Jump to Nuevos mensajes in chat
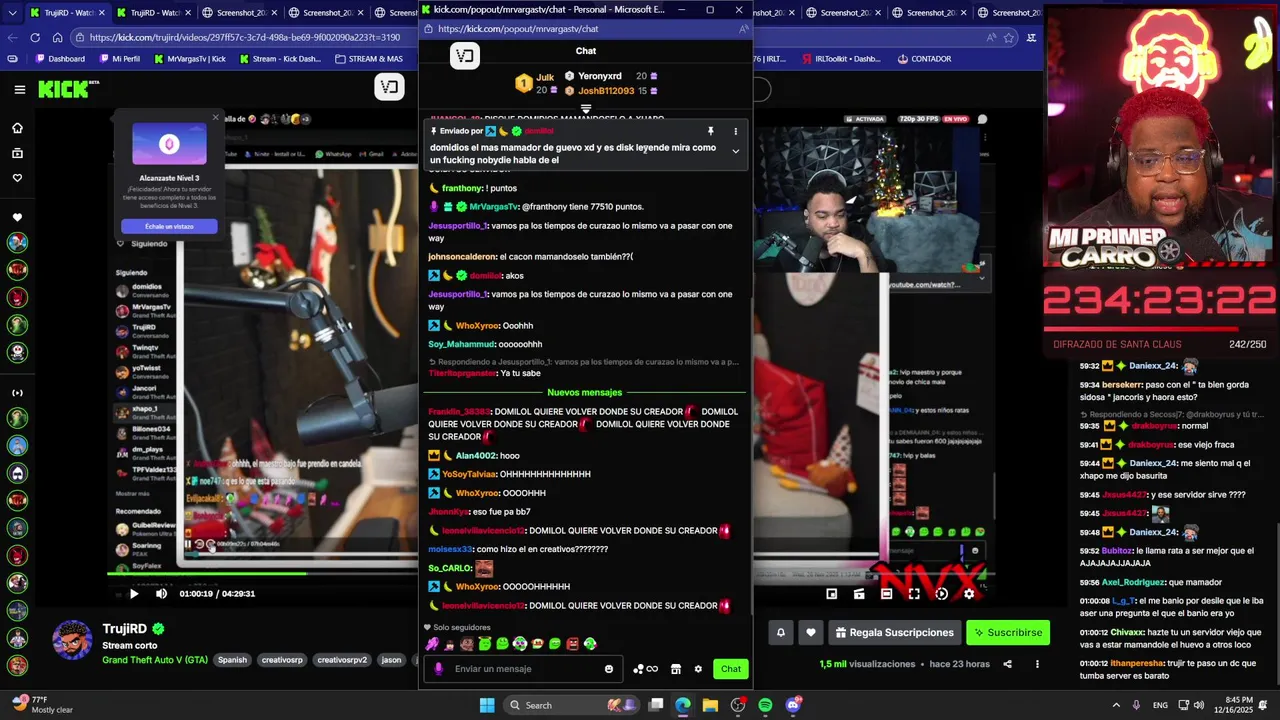The height and width of the screenshot is (720, 1280). click(x=585, y=392)
